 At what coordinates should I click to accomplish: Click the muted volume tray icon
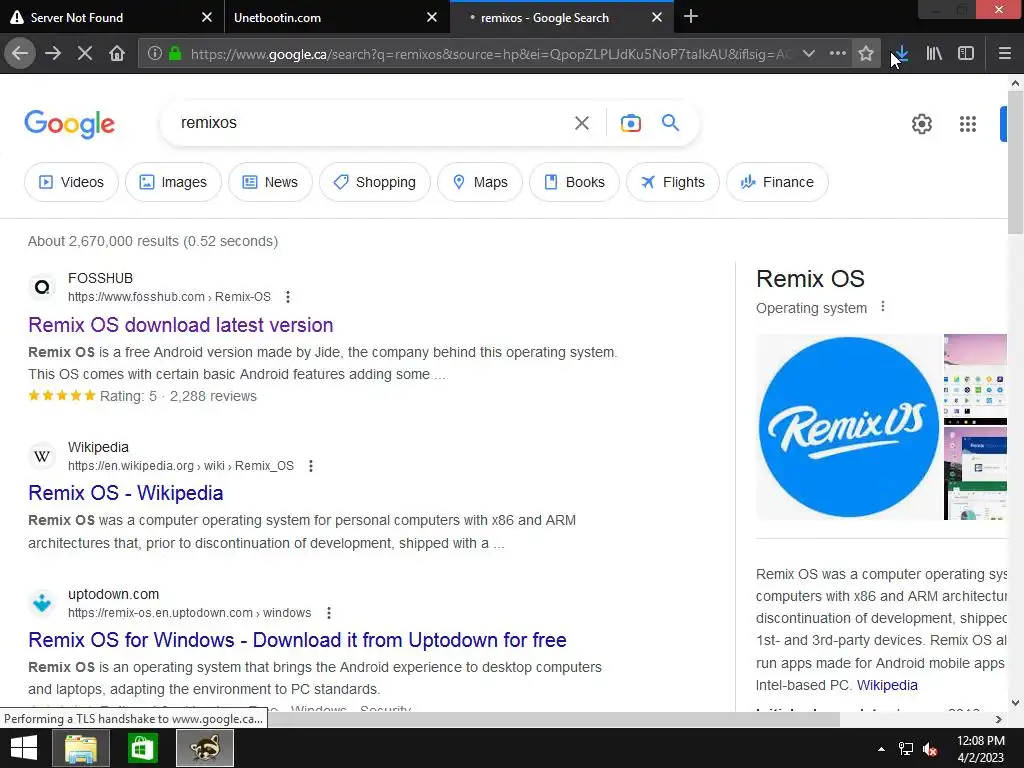click(x=930, y=749)
